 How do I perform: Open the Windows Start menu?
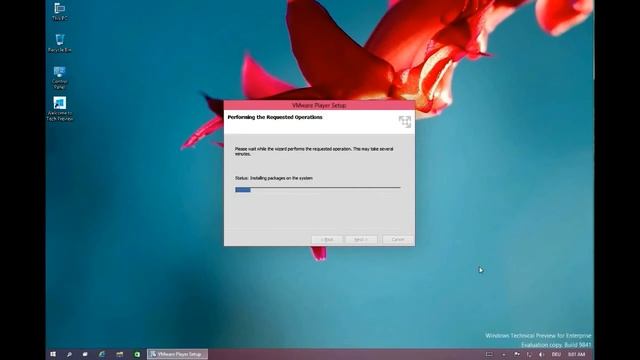click(53, 354)
